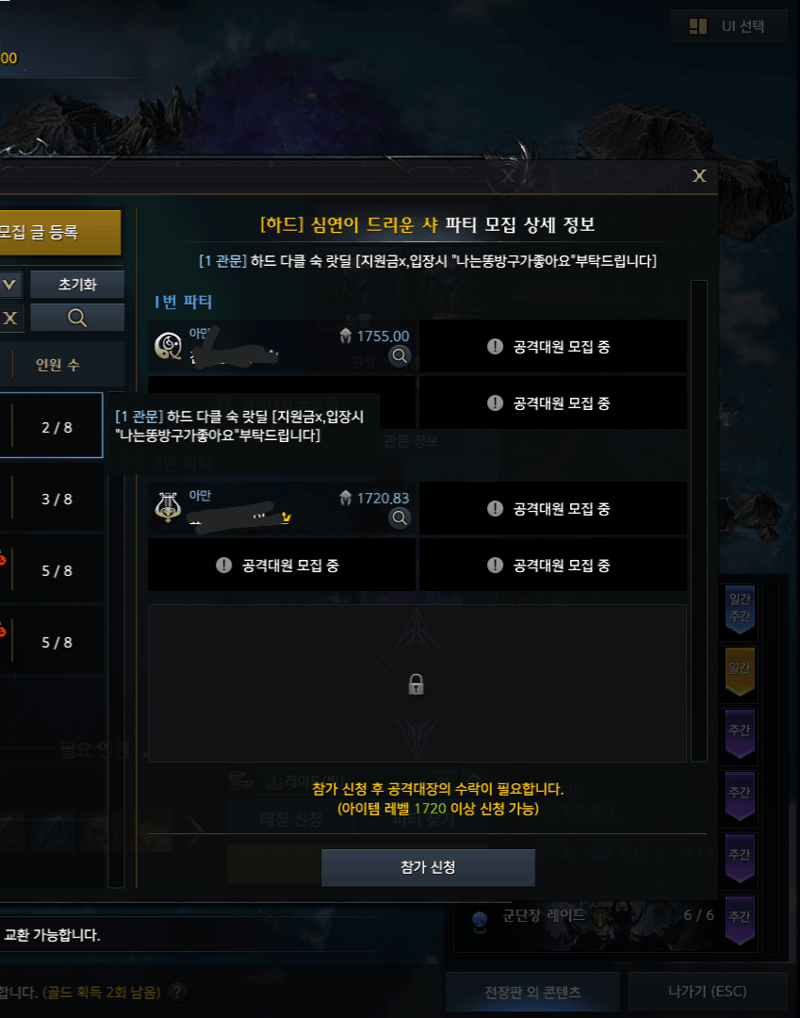This screenshot has width=800, height=1018.
Task: Click the party detail vertical scrollbar
Action: point(699,521)
